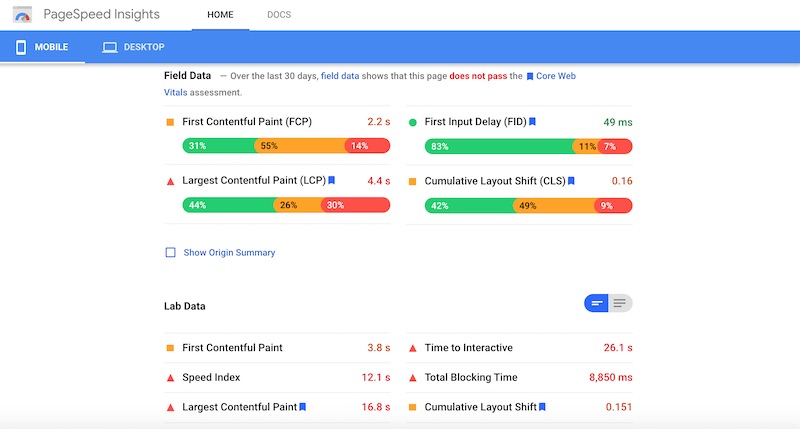Viewport: 800px width, 429px height.
Task: Click the red triangle beside Time to Interactive
Action: point(413,348)
